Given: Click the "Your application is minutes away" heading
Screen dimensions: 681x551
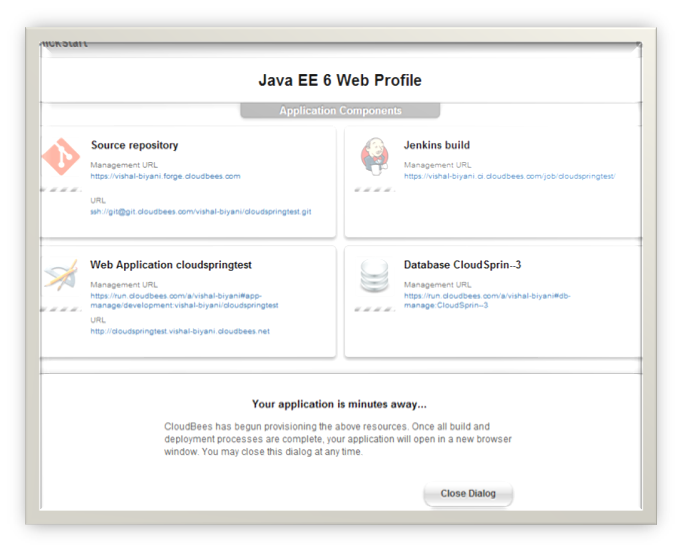Looking at the screenshot, I should [339, 404].
